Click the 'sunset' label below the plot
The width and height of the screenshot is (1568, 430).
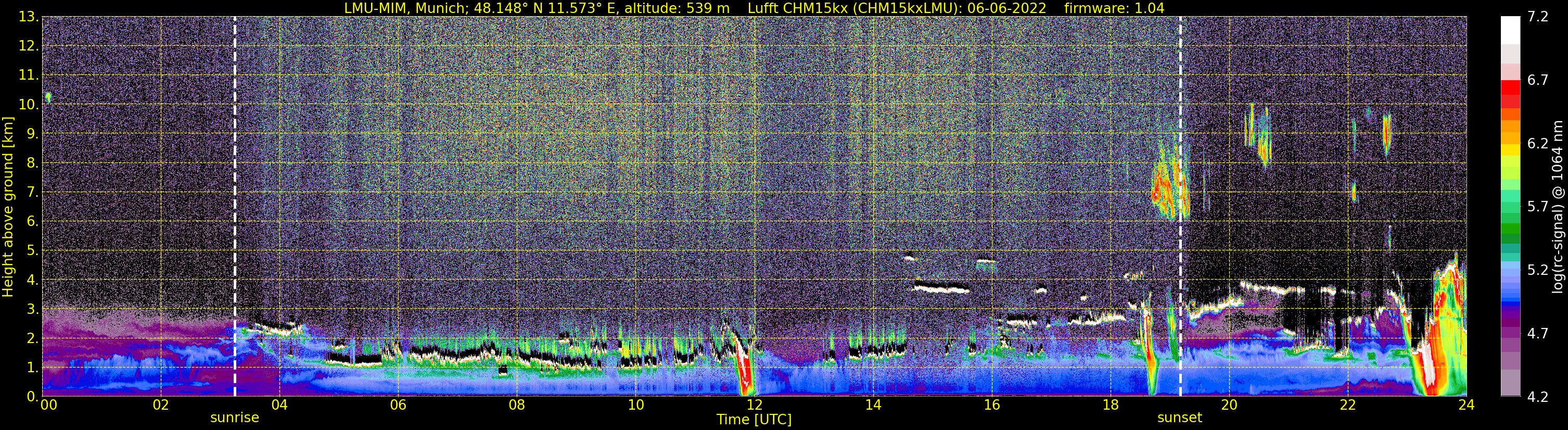pyautogui.click(x=1180, y=418)
